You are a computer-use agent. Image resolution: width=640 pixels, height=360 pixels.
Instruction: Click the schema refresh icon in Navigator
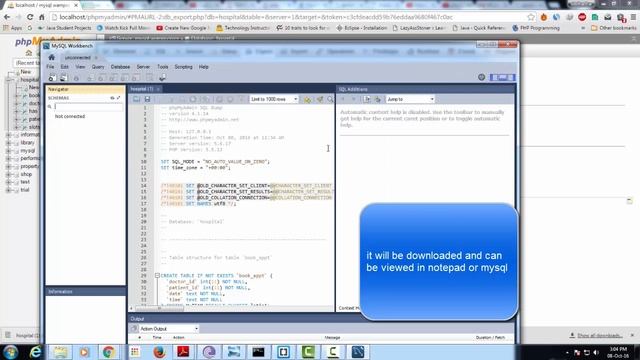pos(112,98)
